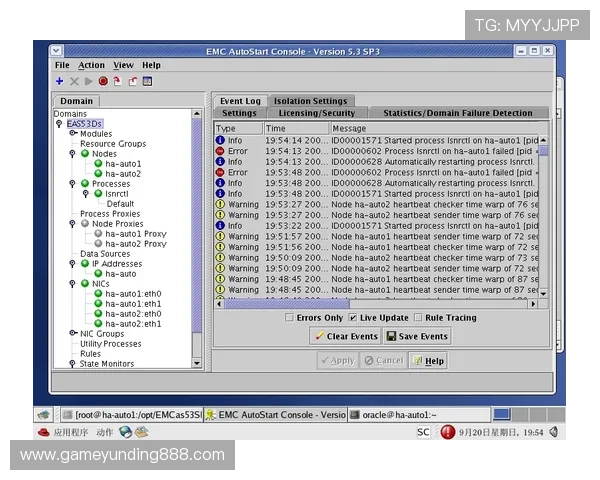
Task: Collapse the lsnrctl tree branch
Action: 86,194
